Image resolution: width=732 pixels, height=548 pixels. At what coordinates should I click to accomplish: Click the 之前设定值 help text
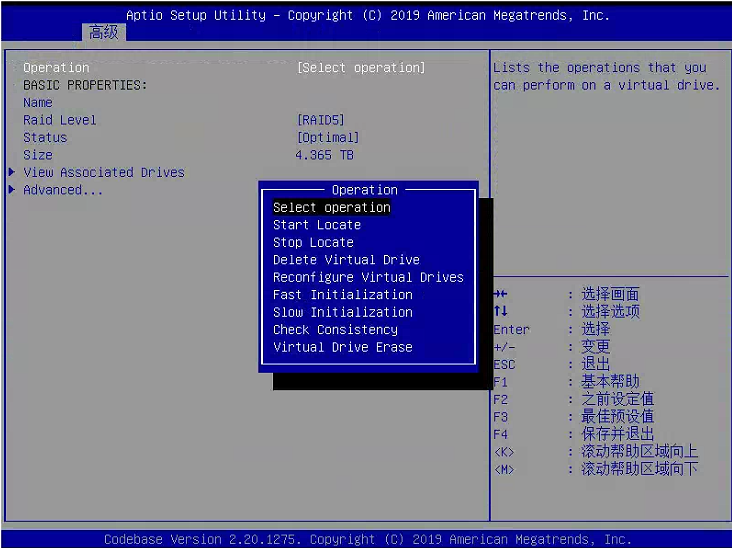coord(617,399)
